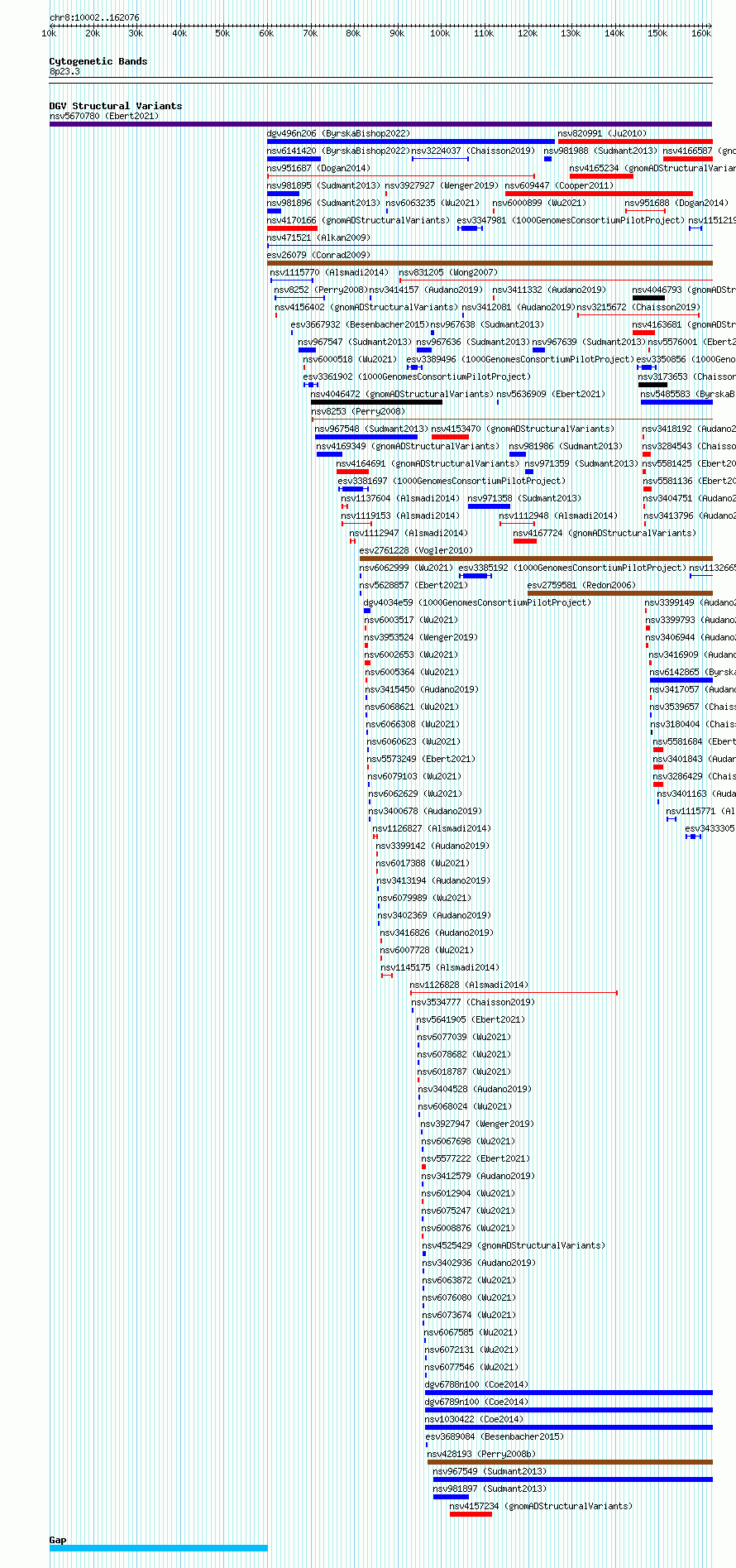736x1568 pixels.
Task: Click variant nsv967638 (Sudmant2013)
Action: pyautogui.click(x=487, y=324)
